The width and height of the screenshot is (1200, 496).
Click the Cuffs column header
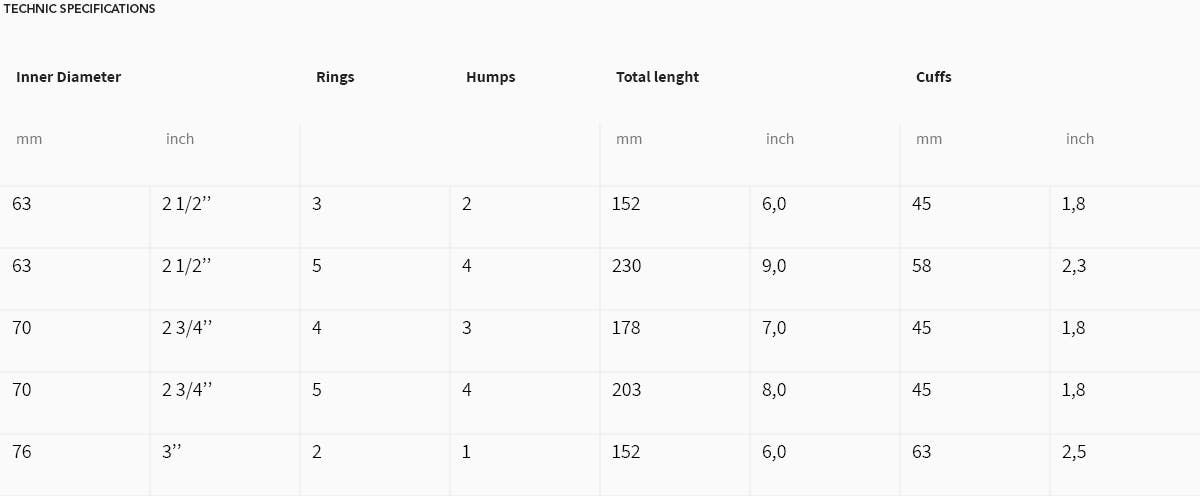(x=933, y=77)
